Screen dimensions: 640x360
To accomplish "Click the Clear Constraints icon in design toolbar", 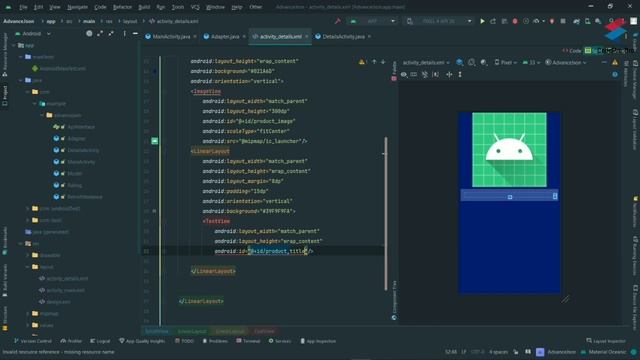I will click(x=425, y=74).
